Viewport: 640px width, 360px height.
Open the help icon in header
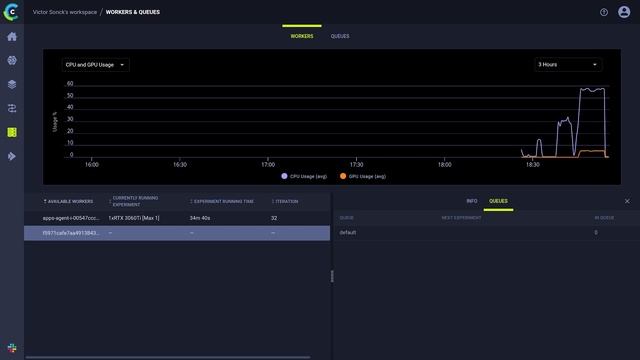[604, 12]
